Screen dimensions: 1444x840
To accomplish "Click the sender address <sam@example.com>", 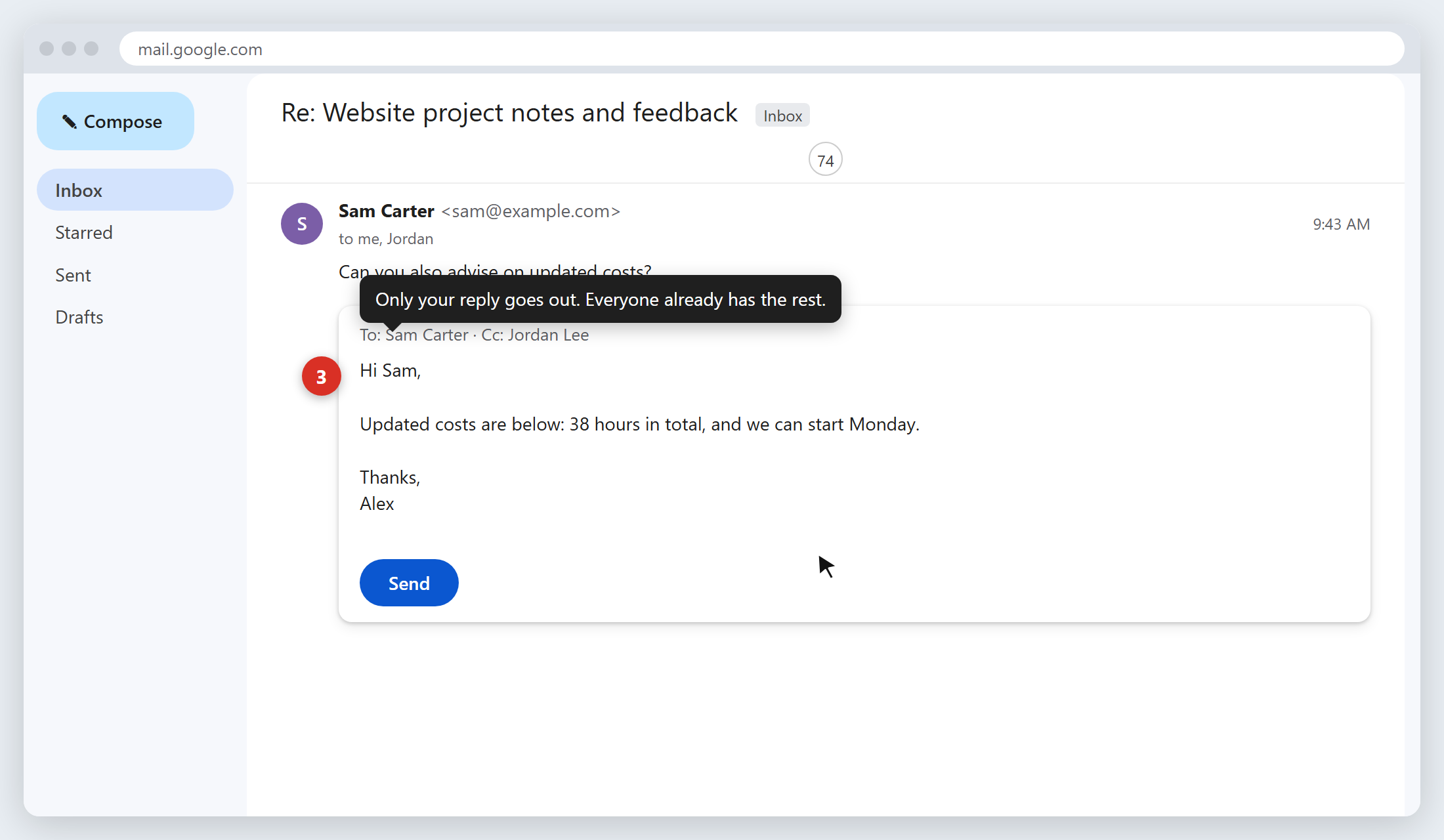I will 530,211.
